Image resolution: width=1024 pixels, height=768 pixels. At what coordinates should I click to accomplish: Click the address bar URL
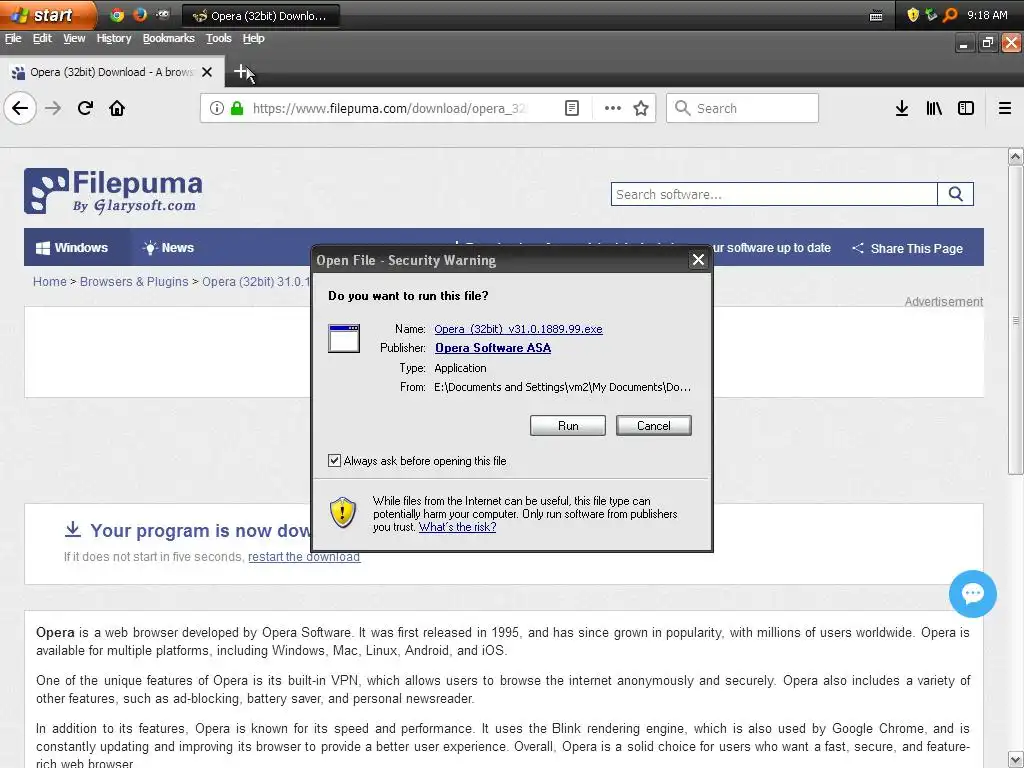point(391,108)
